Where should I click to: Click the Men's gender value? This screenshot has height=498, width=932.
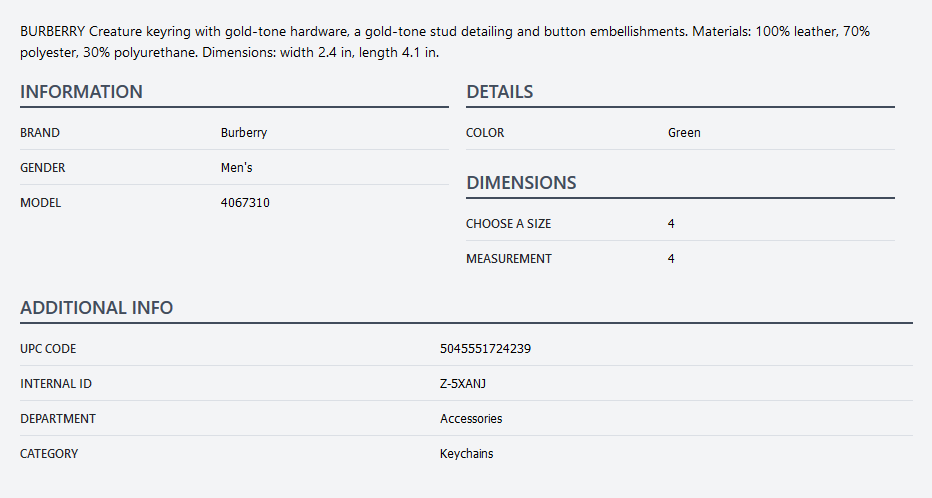pyautogui.click(x=237, y=168)
